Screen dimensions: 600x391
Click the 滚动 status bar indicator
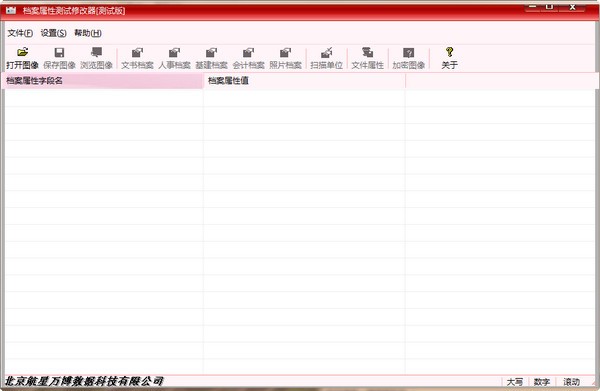pyautogui.click(x=571, y=381)
